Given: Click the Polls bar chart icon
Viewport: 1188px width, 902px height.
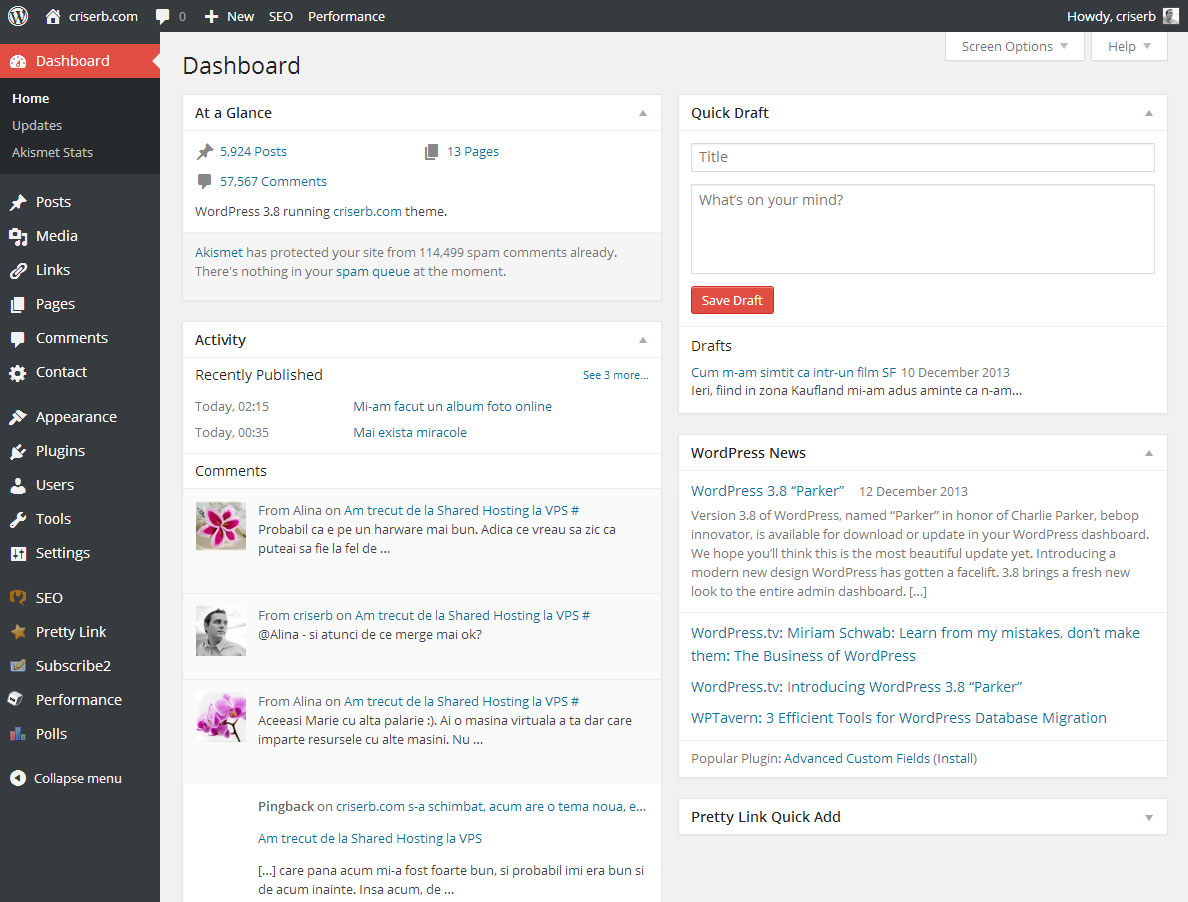Looking at the screenshot, I should (18, 734).
